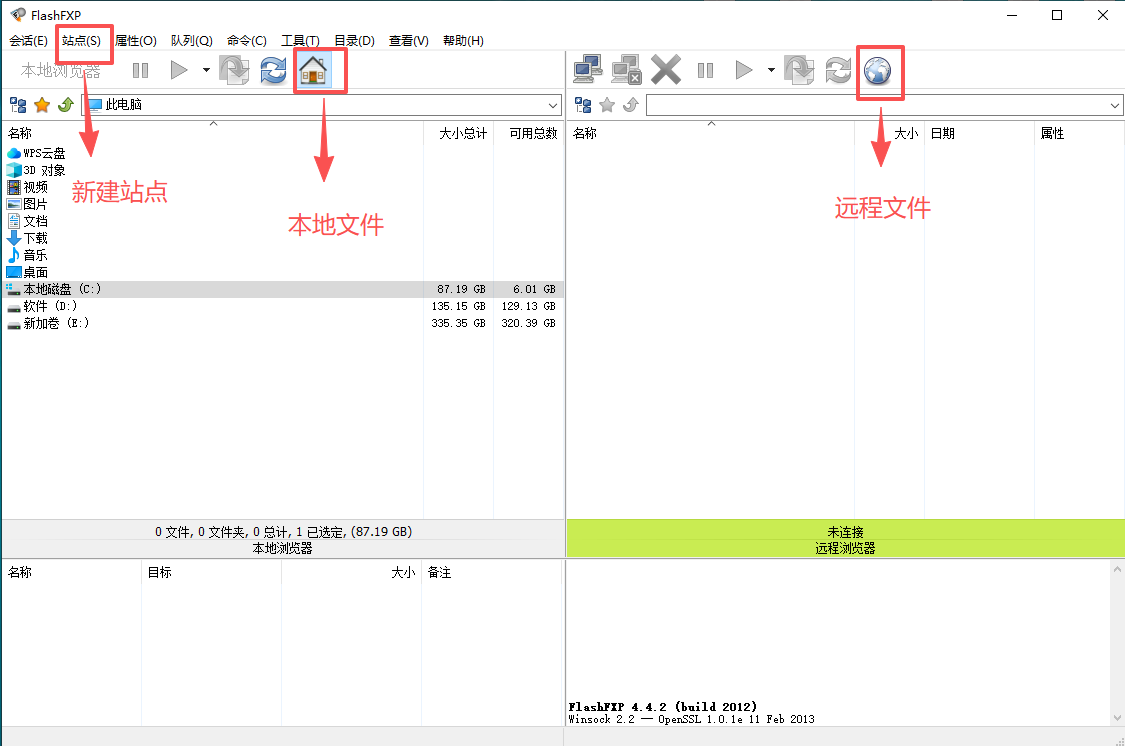Open dropdown arrow next to local play button
This screenshot has width=1125, height=746.
pos(206,70)
